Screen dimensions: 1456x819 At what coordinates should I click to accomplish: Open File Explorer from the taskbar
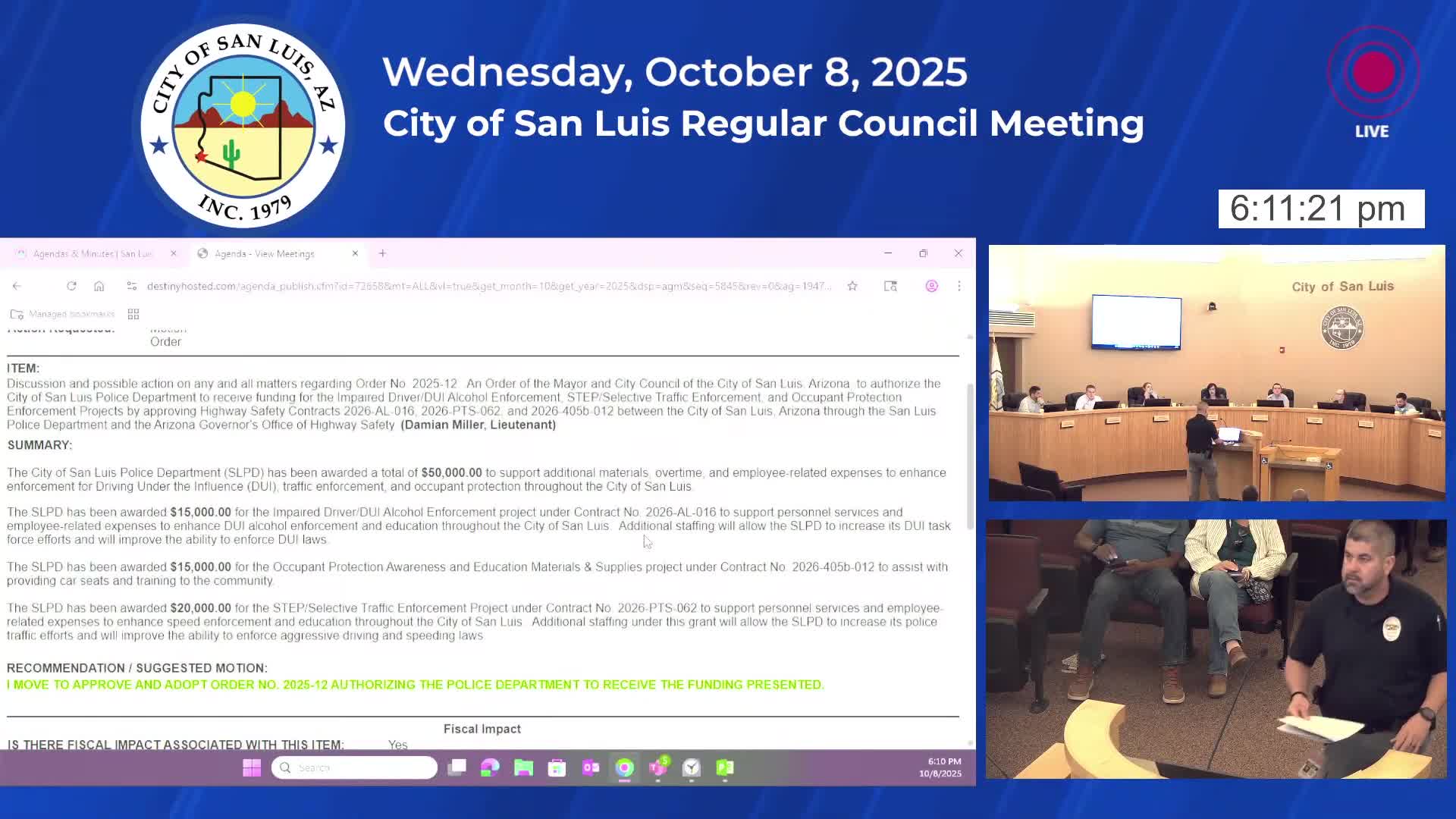tap(522, 767)
